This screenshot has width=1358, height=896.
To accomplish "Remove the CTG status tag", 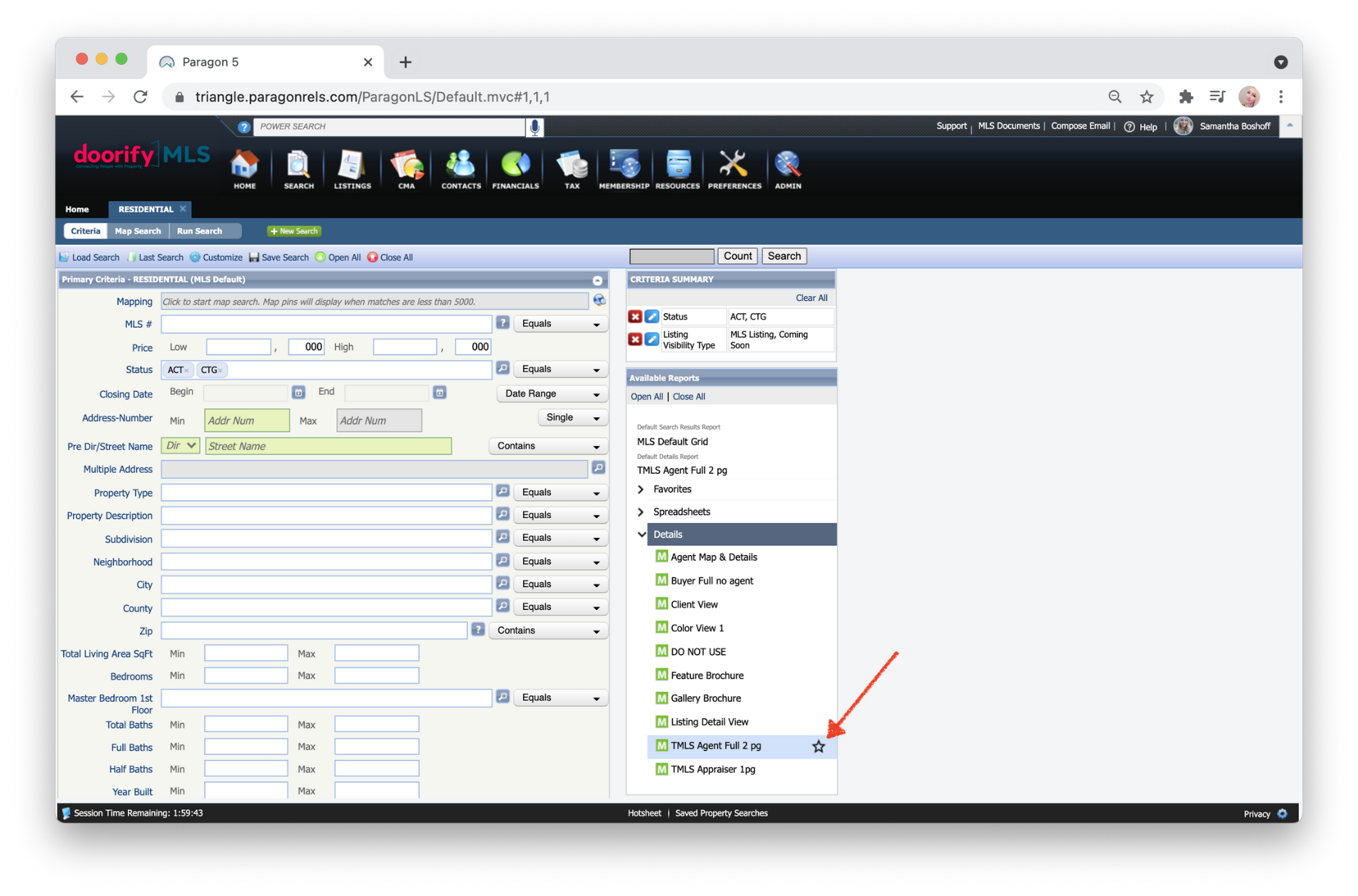I will click(x=221, y=370).
